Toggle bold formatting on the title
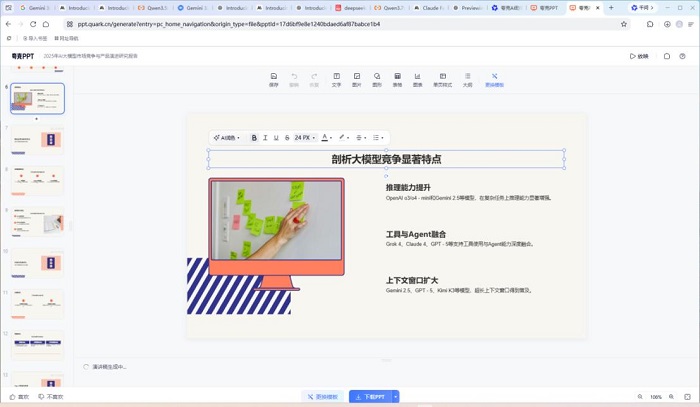Image resolution: width=700 pixels, height=407 pixels. 254,138
